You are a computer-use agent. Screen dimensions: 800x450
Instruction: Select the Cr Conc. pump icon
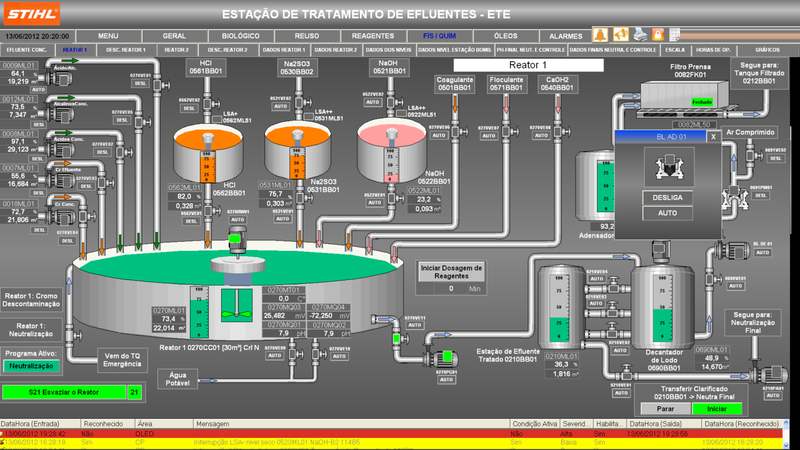pos(62,216)
